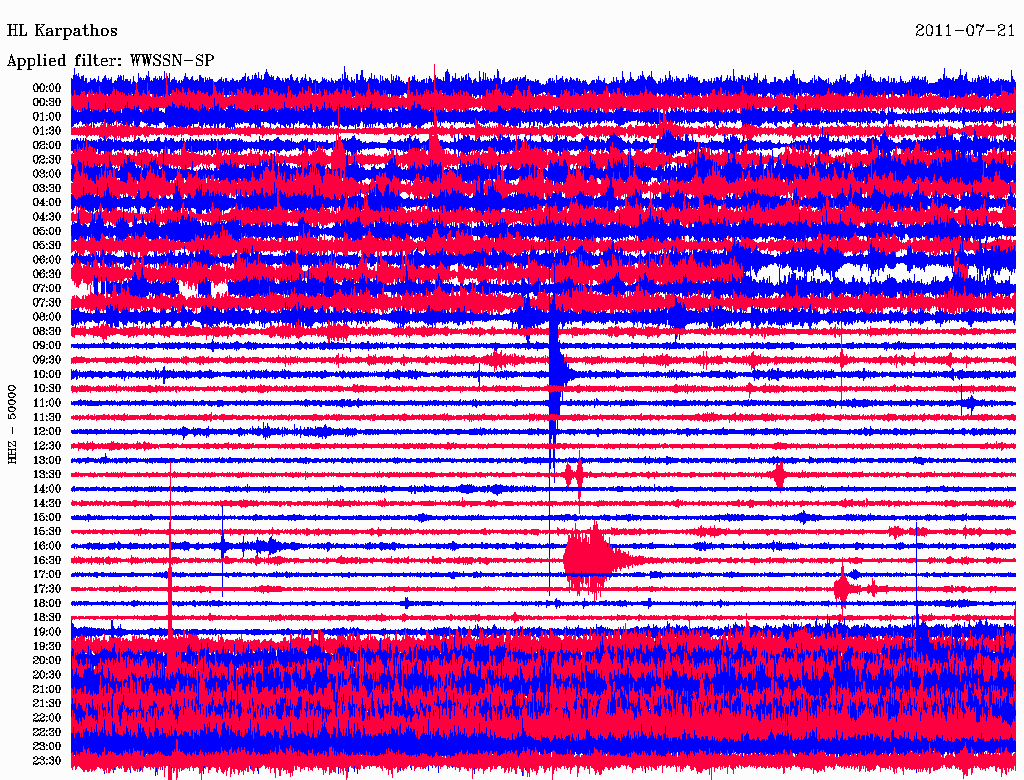Select the 04:30 time label
1024x780 pixels.
tap(47, 217)
